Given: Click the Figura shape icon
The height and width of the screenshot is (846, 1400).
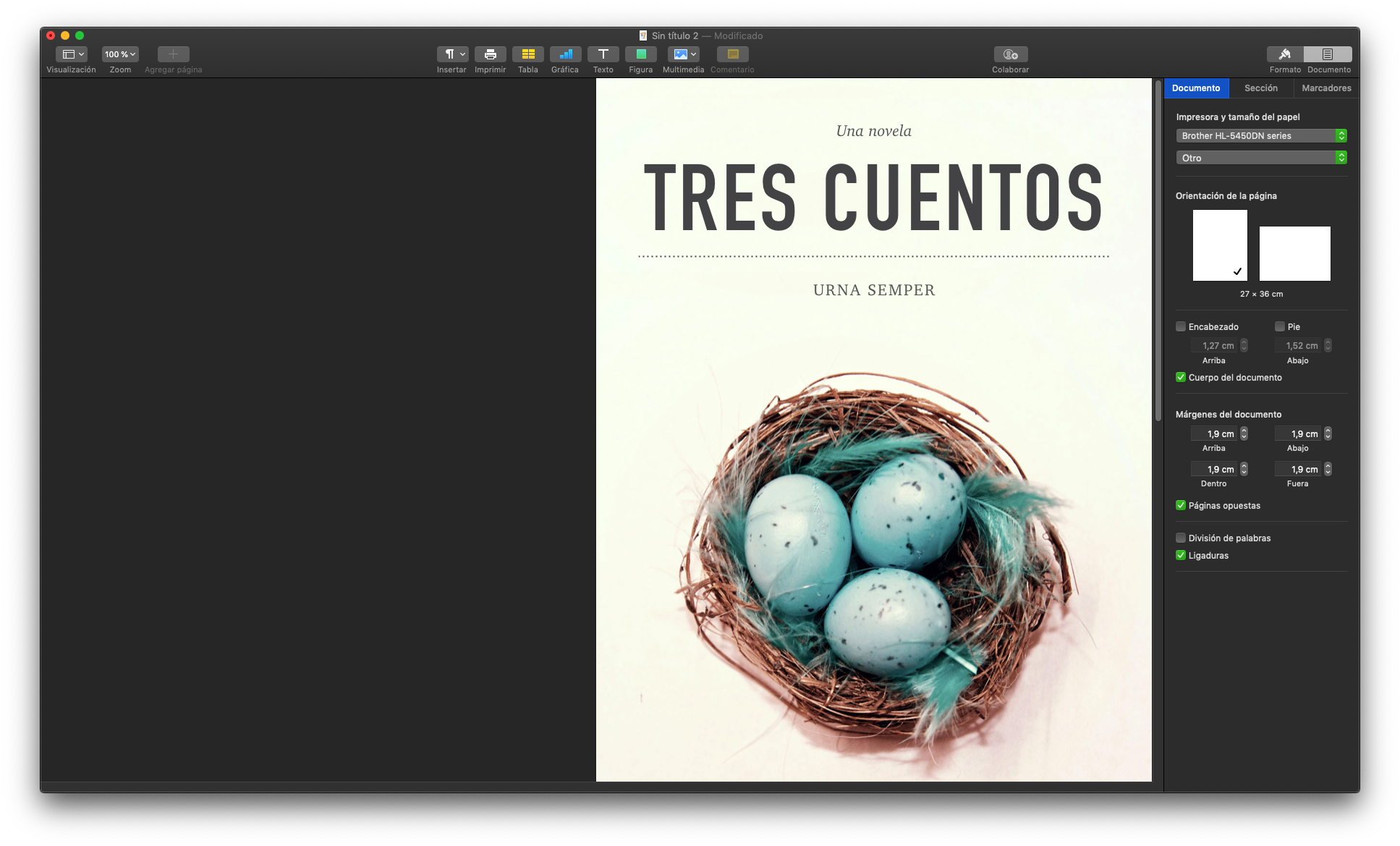Looking at the screenshot, I should [640, 54].
